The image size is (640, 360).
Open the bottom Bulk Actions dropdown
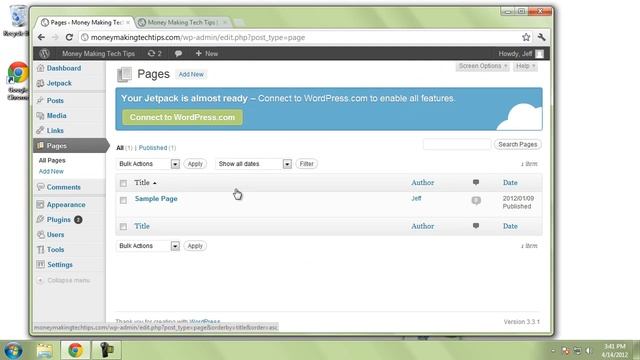click(x=148, y=246)
